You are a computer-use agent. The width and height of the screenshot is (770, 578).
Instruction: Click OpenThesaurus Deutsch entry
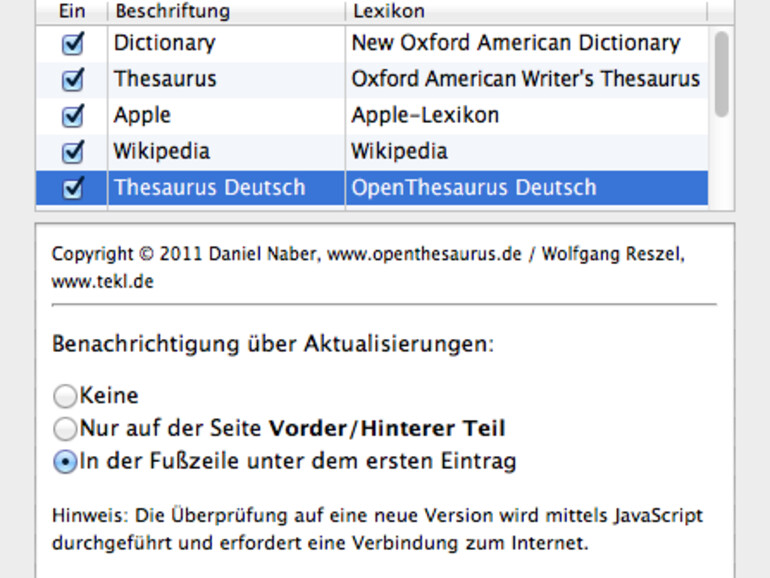(527, 188)
